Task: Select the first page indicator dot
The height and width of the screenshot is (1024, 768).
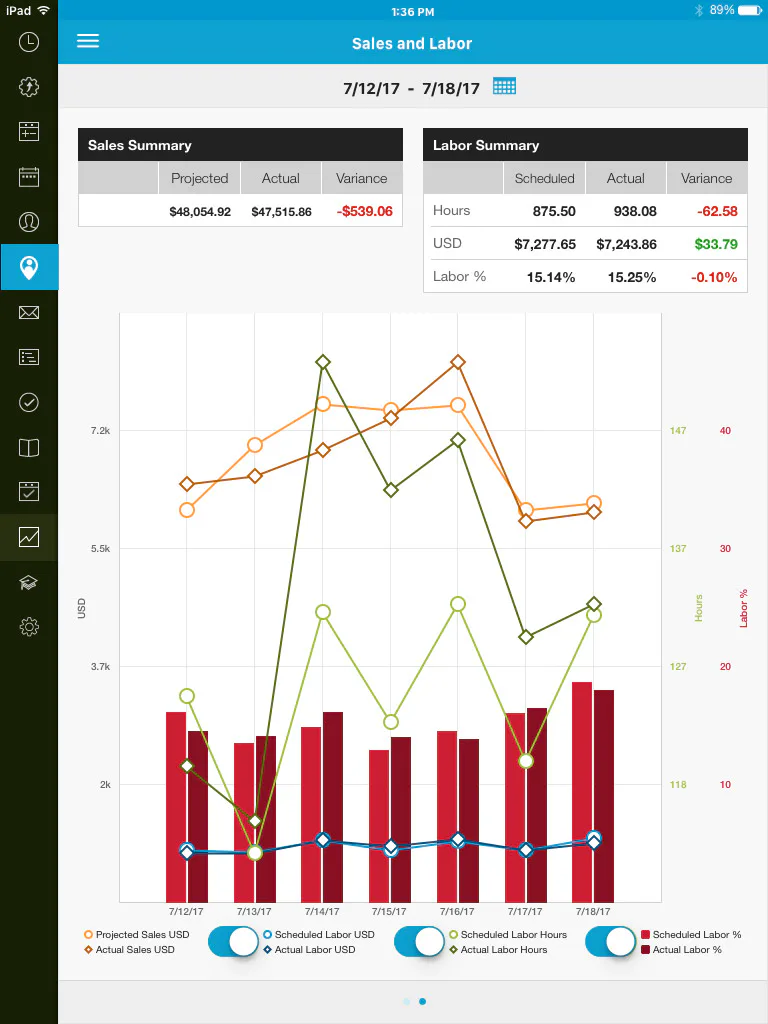Action: pyautogui.click(x=407, y=1001)
